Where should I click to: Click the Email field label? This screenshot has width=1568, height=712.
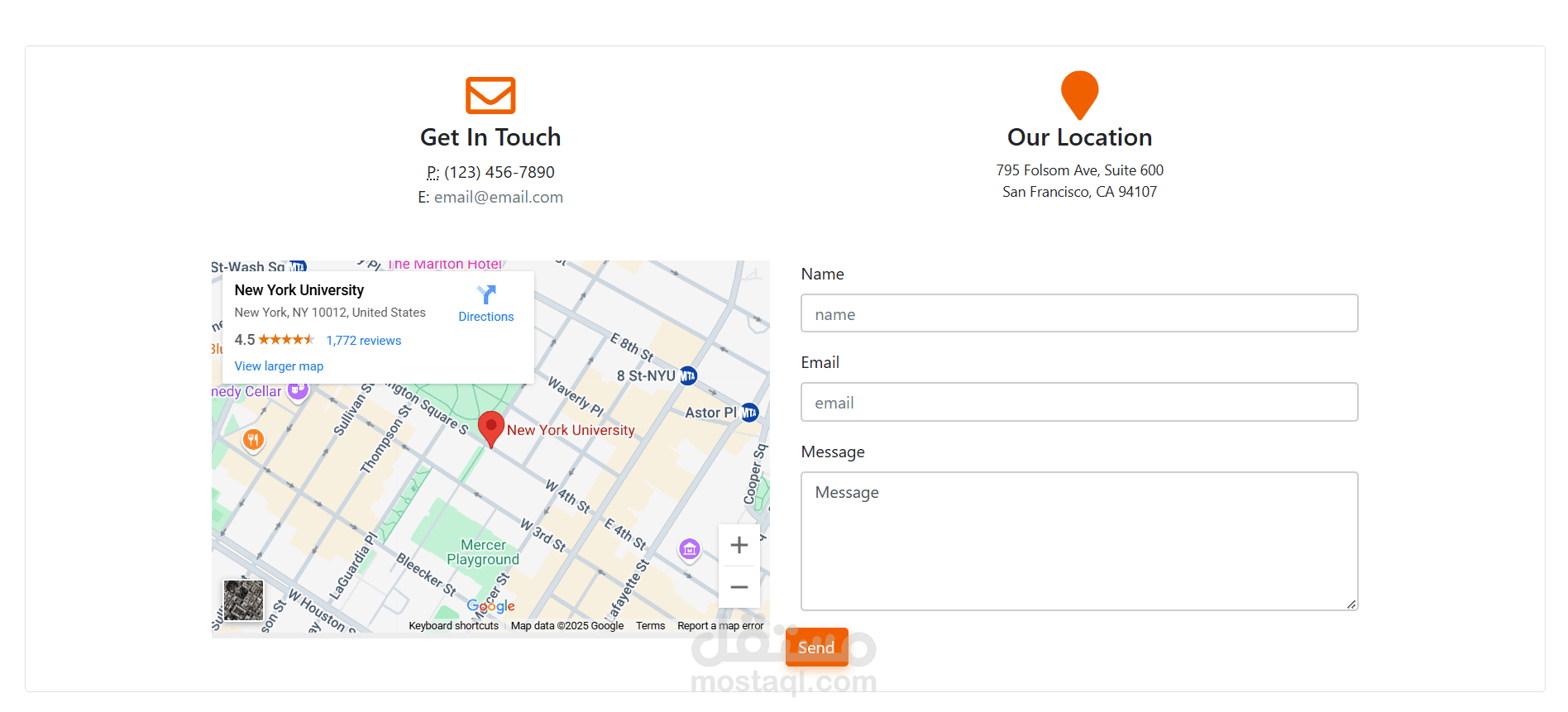820,363
